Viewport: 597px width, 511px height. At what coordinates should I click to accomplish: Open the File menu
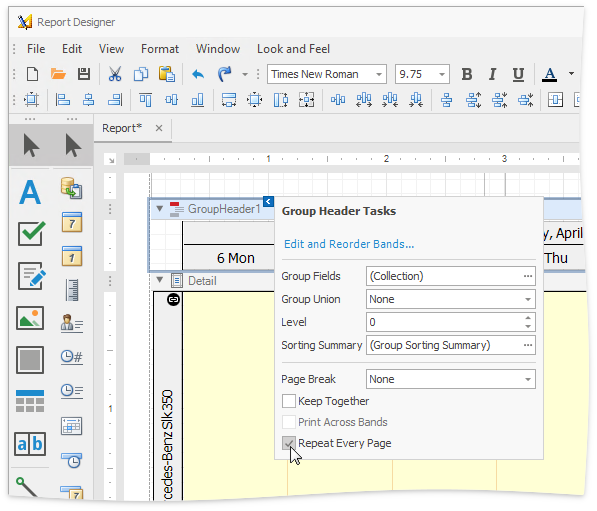click(36, 49)
